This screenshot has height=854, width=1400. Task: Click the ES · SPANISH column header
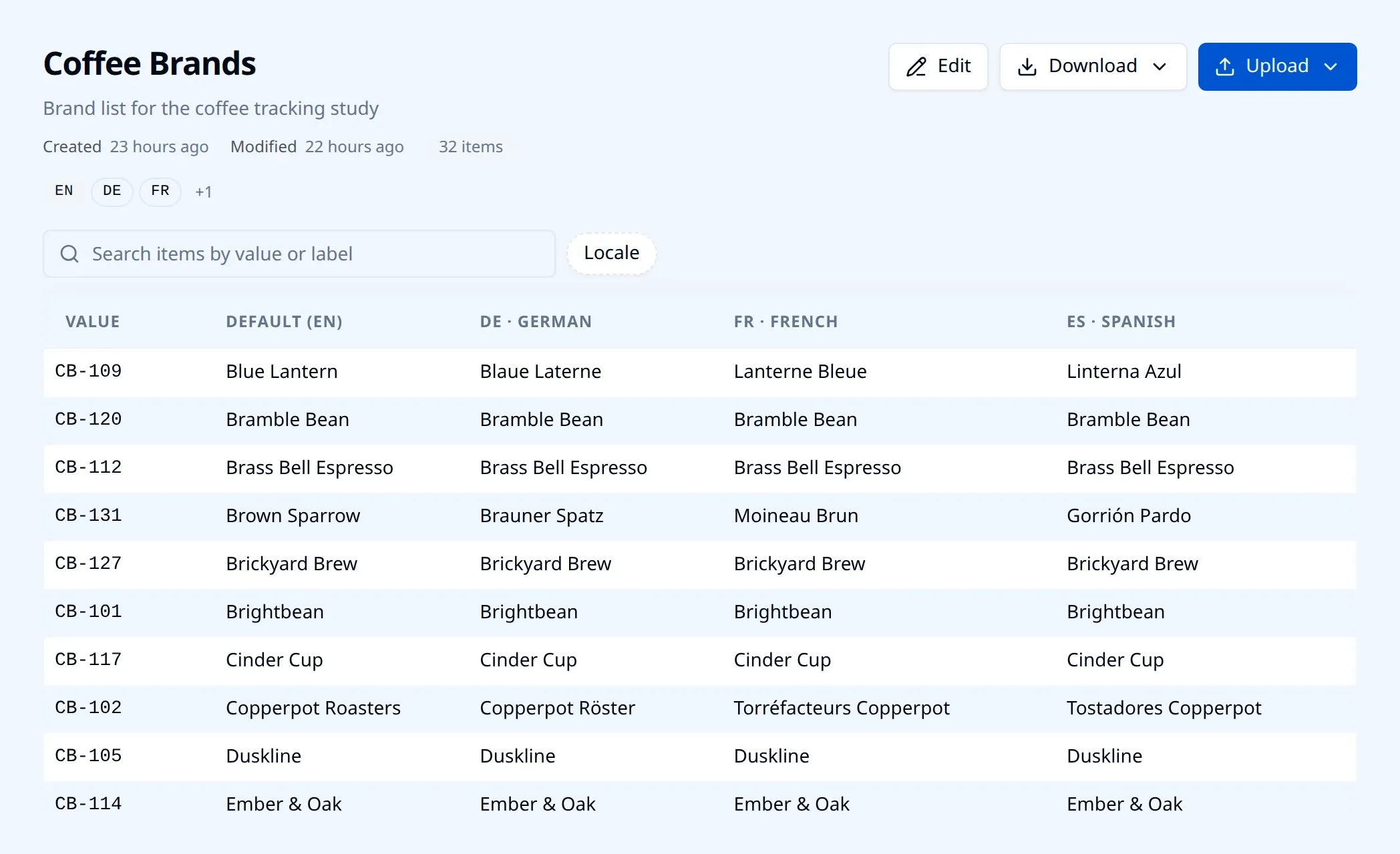pyautogui.click(x=1121, y=322)
